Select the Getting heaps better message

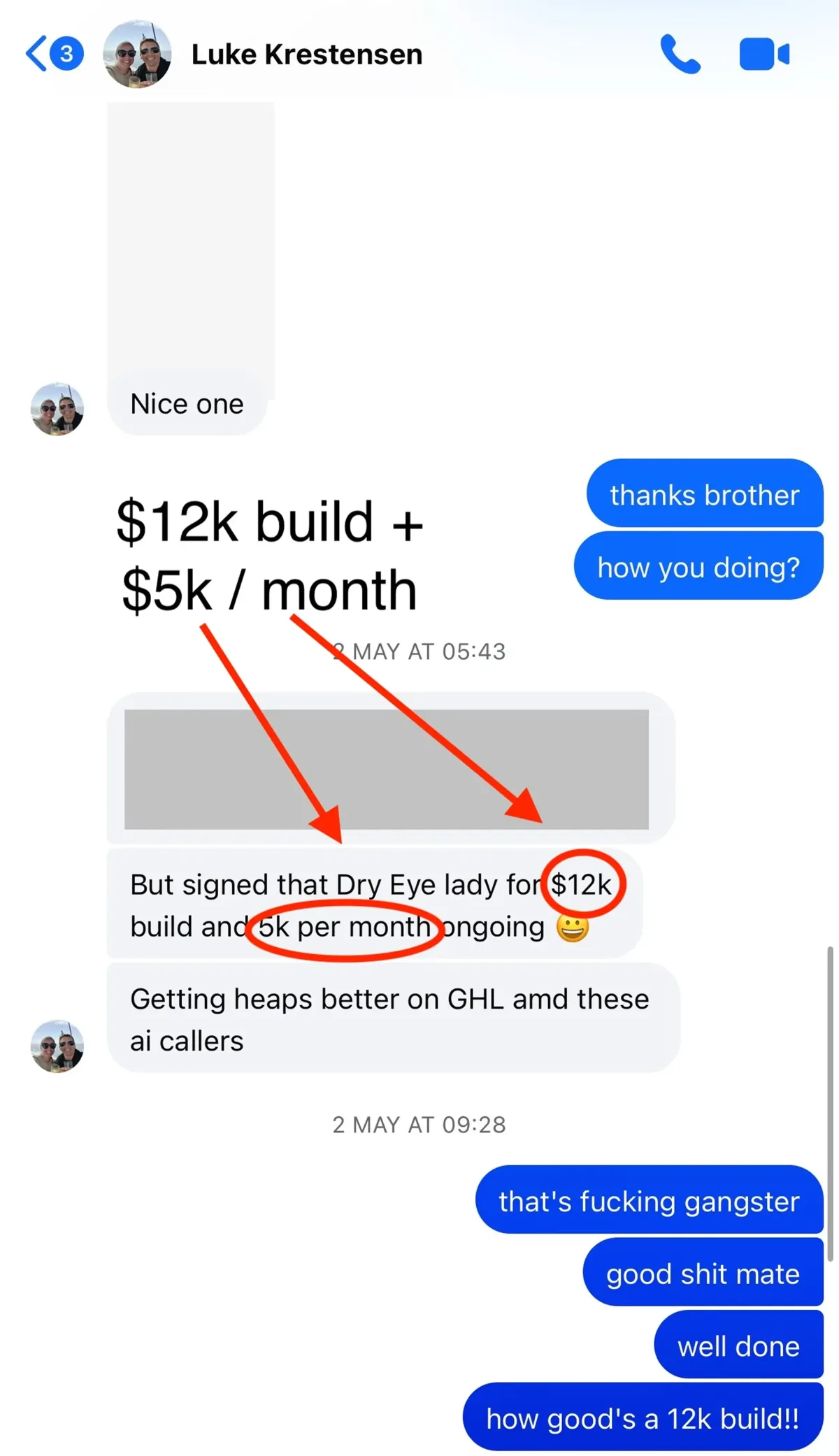[393, 1018]
